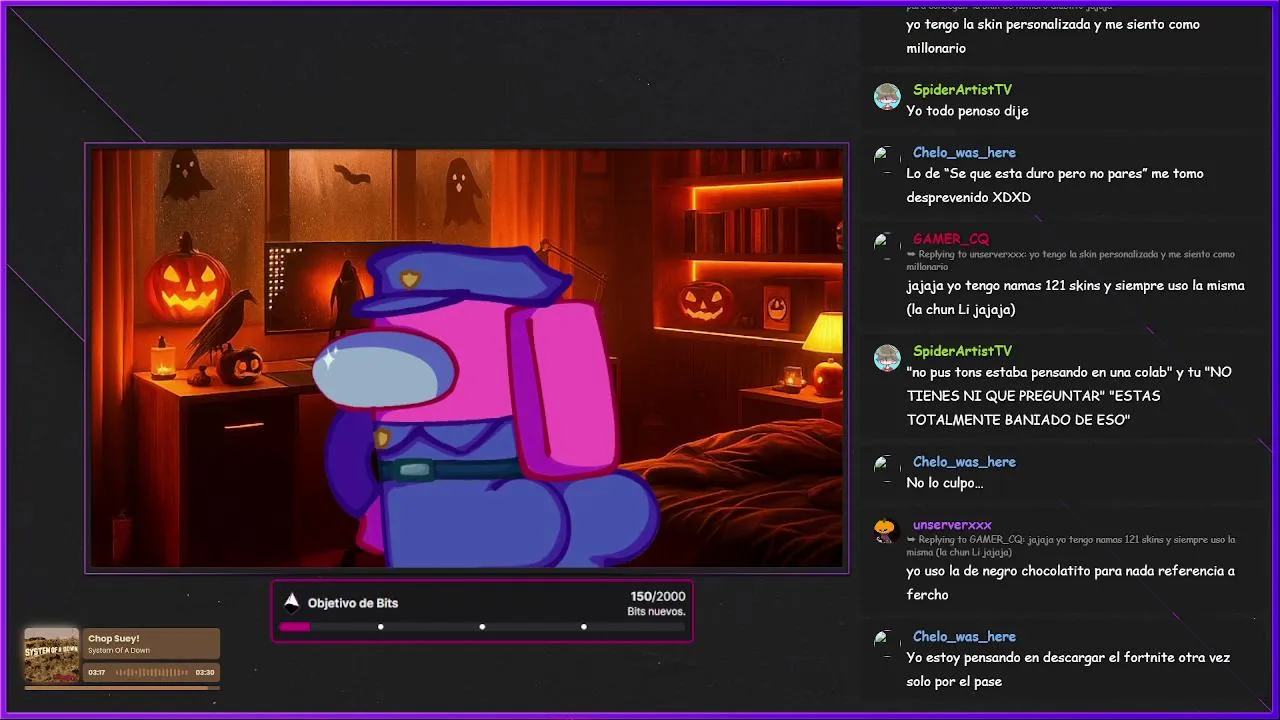Click the 03:30 total song time
The image size is (1280, 720).
pyautogui.click(x=205, y=673)
